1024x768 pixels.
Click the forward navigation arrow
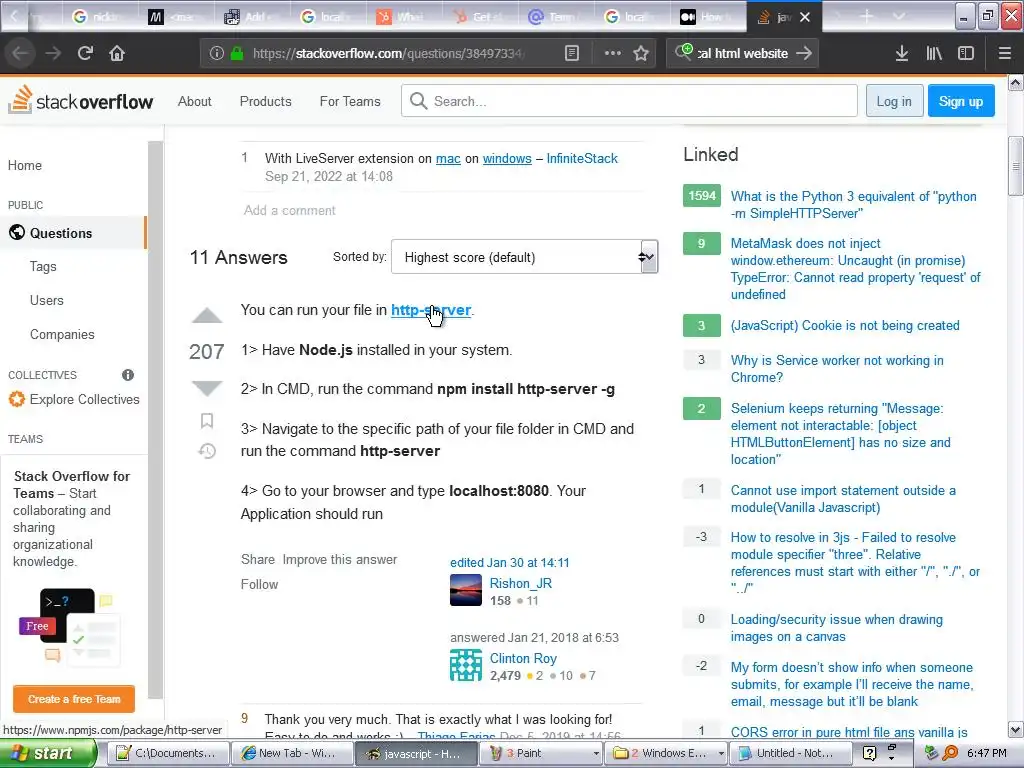click(x=53, y=53)
